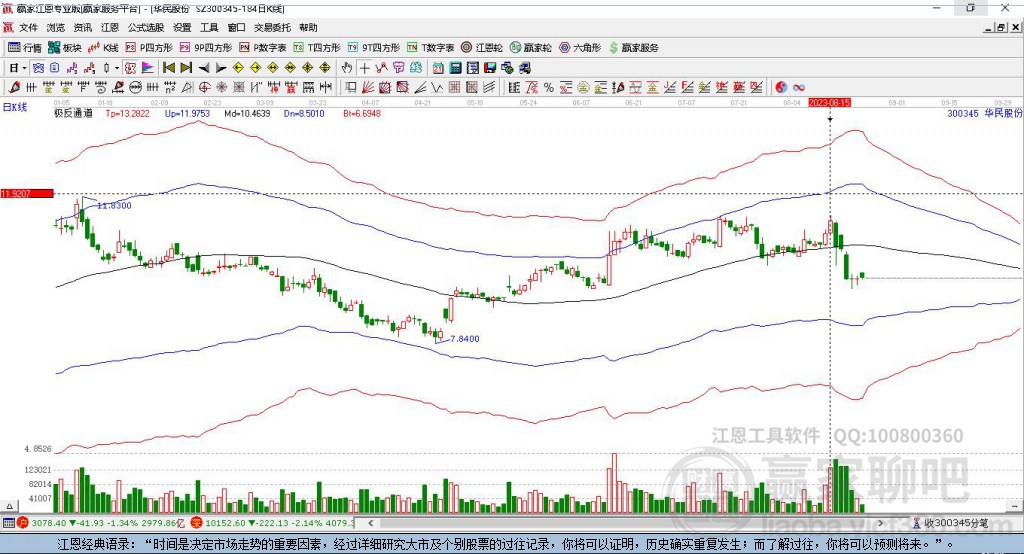Open the calculator icon
1024x554 pixels.
(455, 68)
